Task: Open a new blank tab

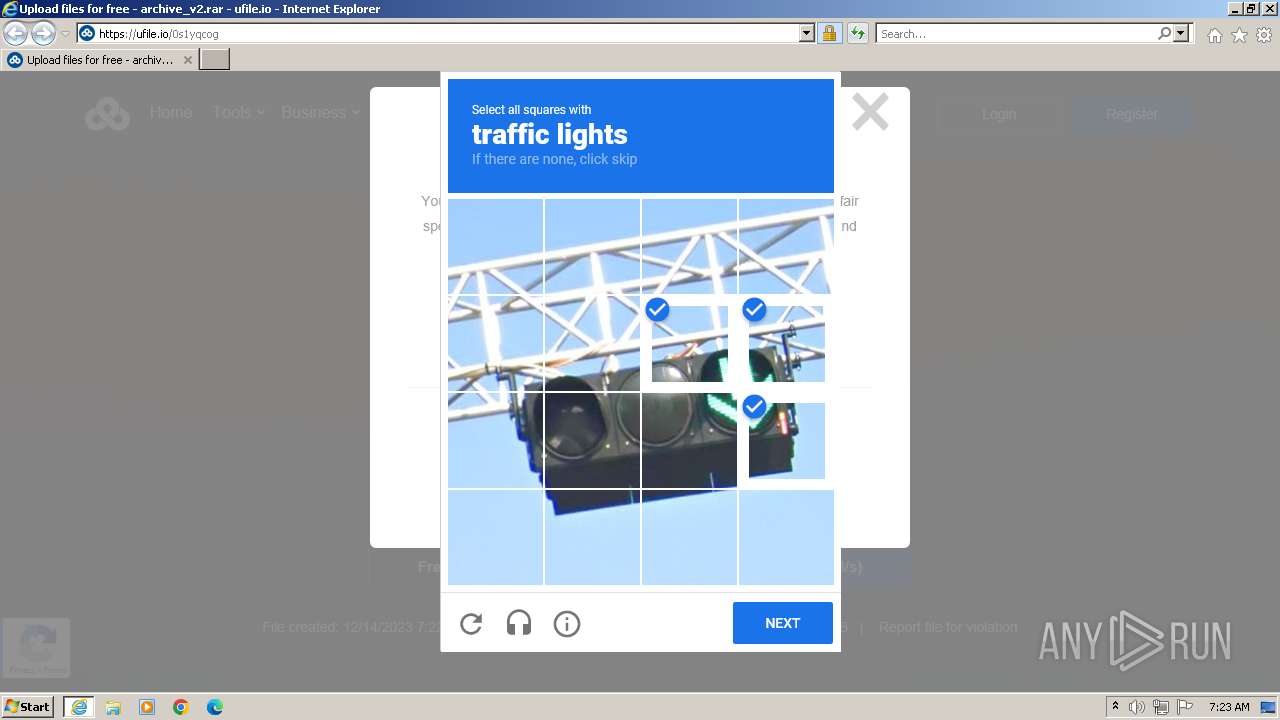Action: tap(215, 60)
